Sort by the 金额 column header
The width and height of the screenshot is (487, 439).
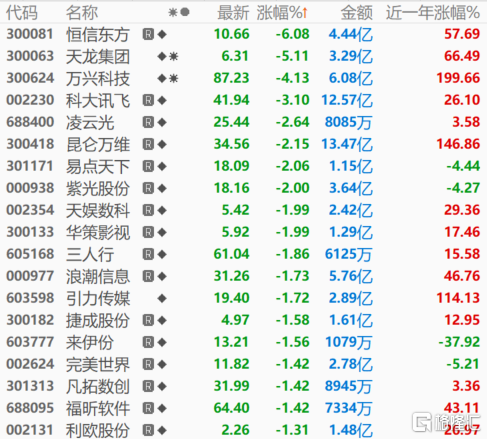[x=356, y=13]
